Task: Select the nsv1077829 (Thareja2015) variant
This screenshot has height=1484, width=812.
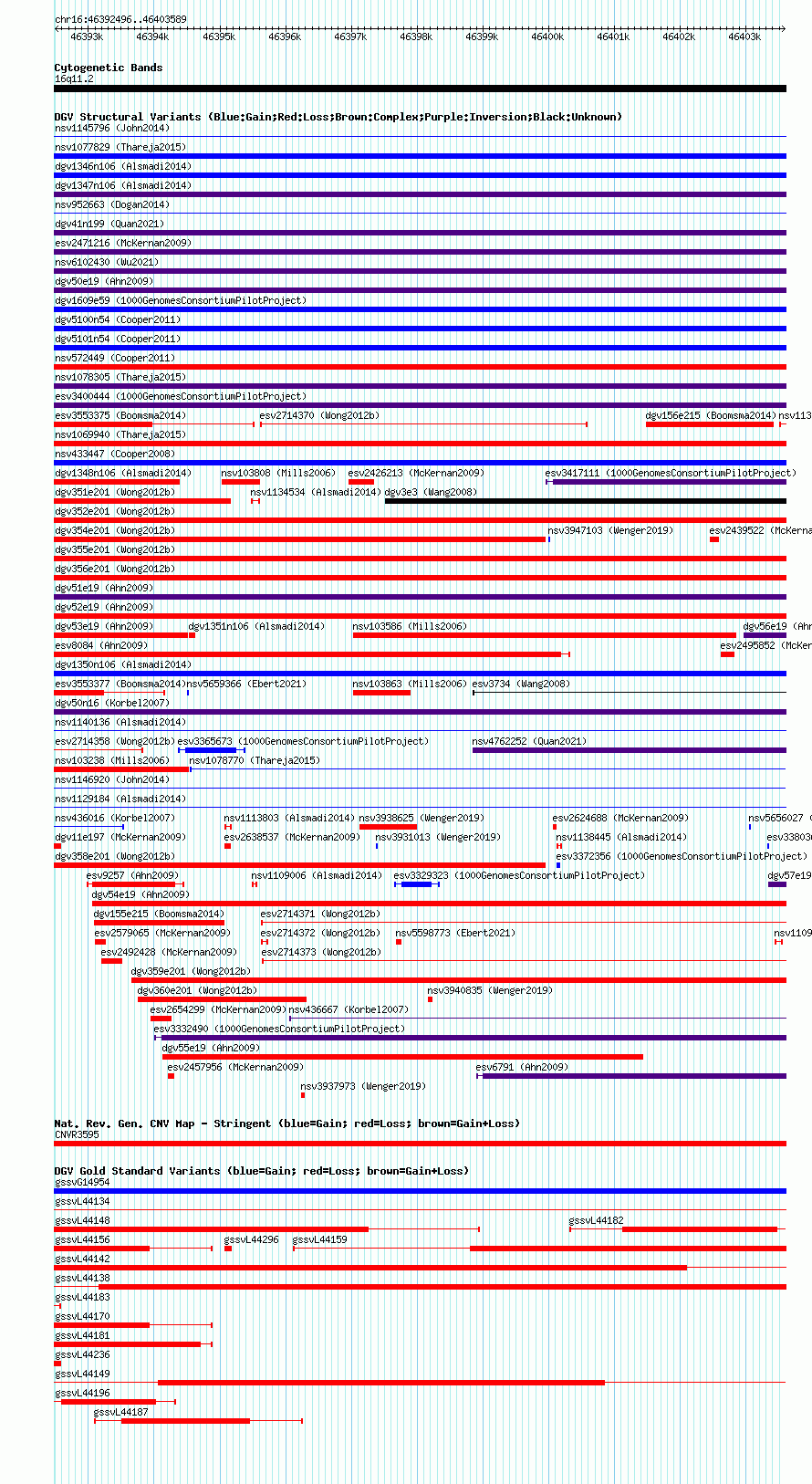Action: tap(120, 147)
